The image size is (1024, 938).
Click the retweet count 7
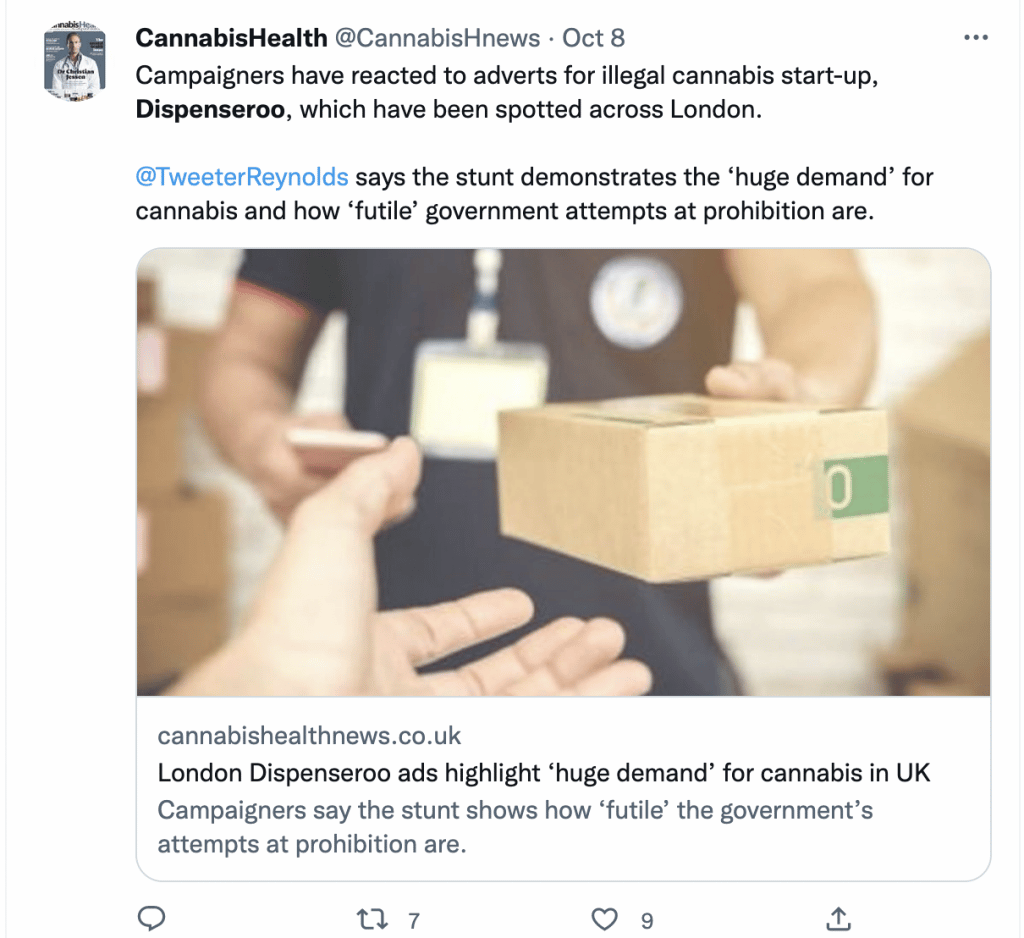[413, 921]
